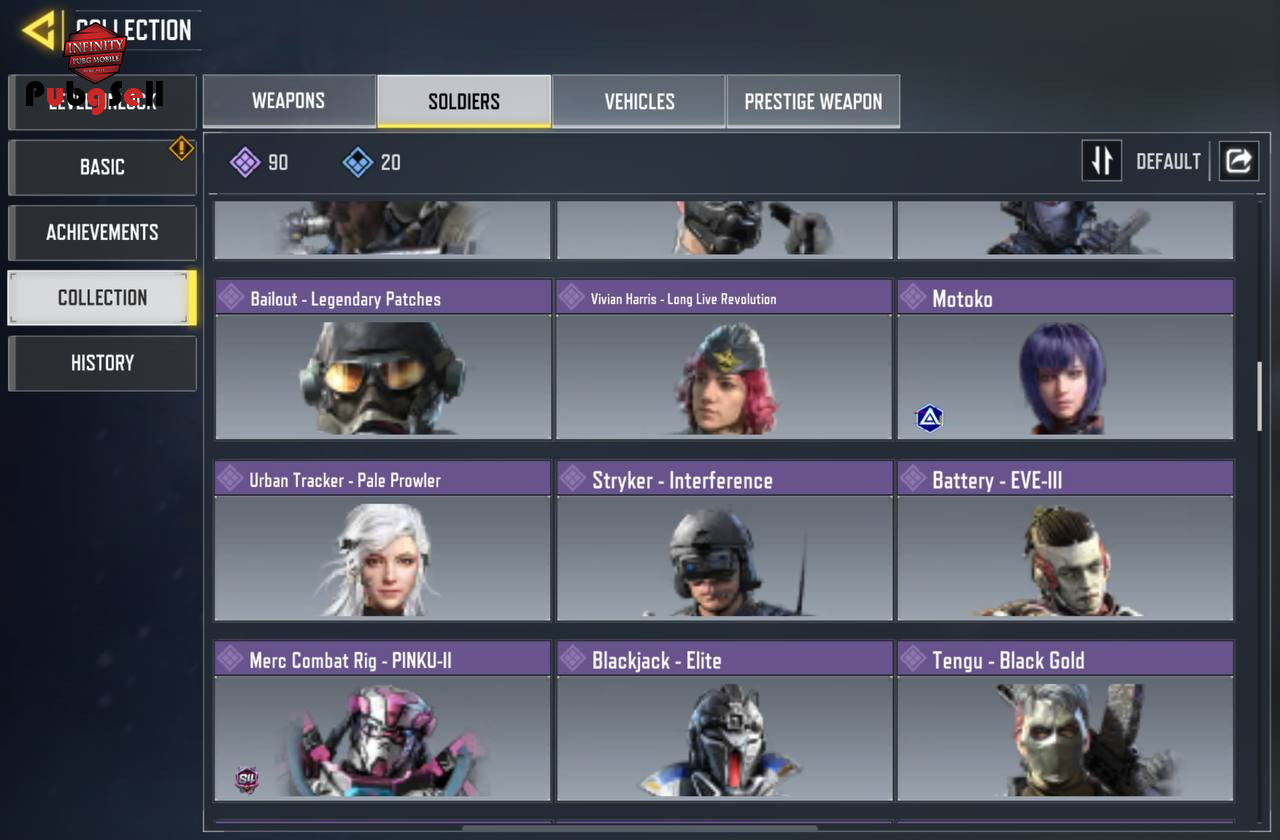The height and width of the screenshot is (840, 1280).
Task: Select the Tengu - Black Gold soldier
Action: (1065, 721)
